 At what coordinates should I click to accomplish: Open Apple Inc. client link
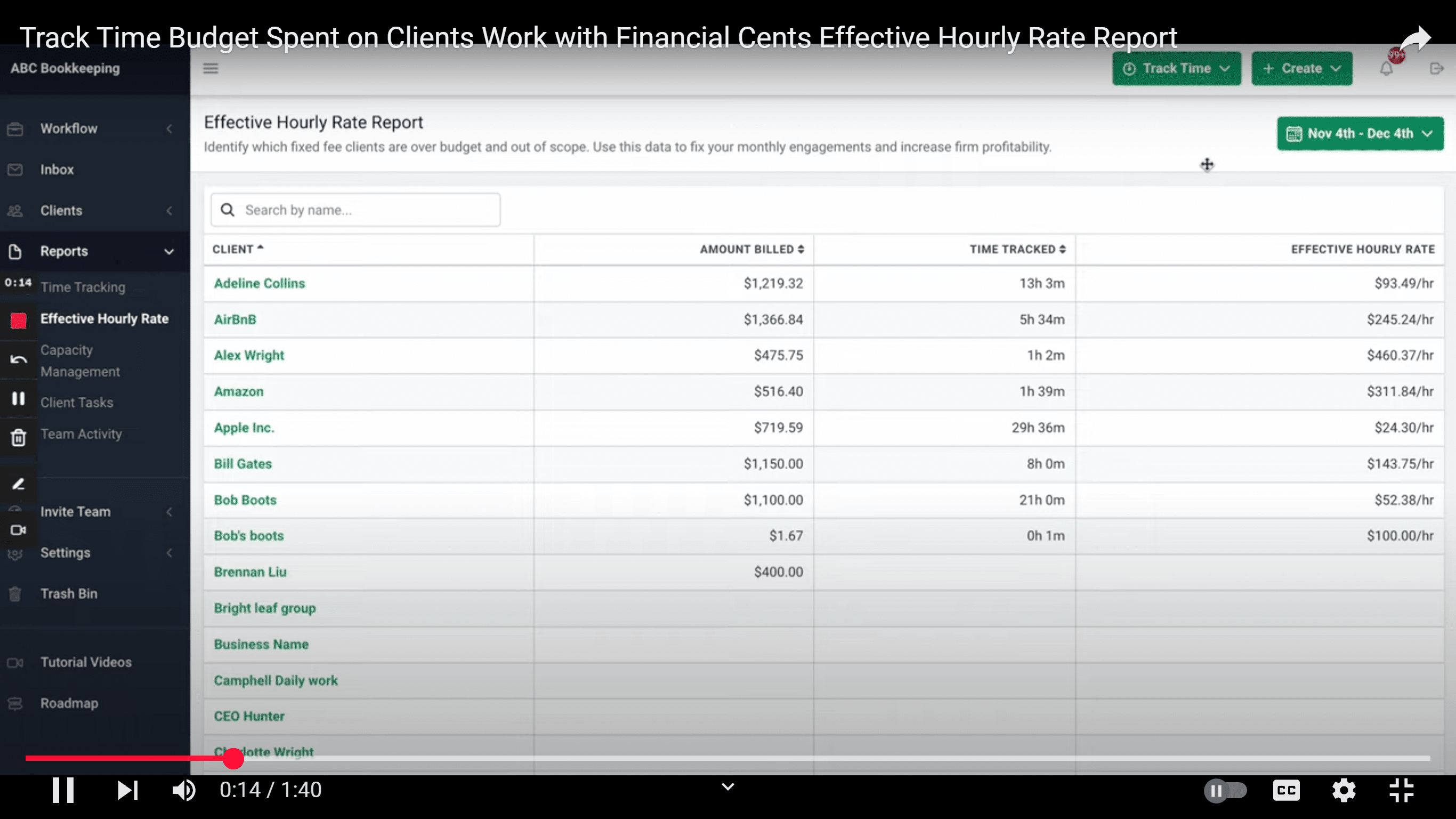click(x=244, y=428)
